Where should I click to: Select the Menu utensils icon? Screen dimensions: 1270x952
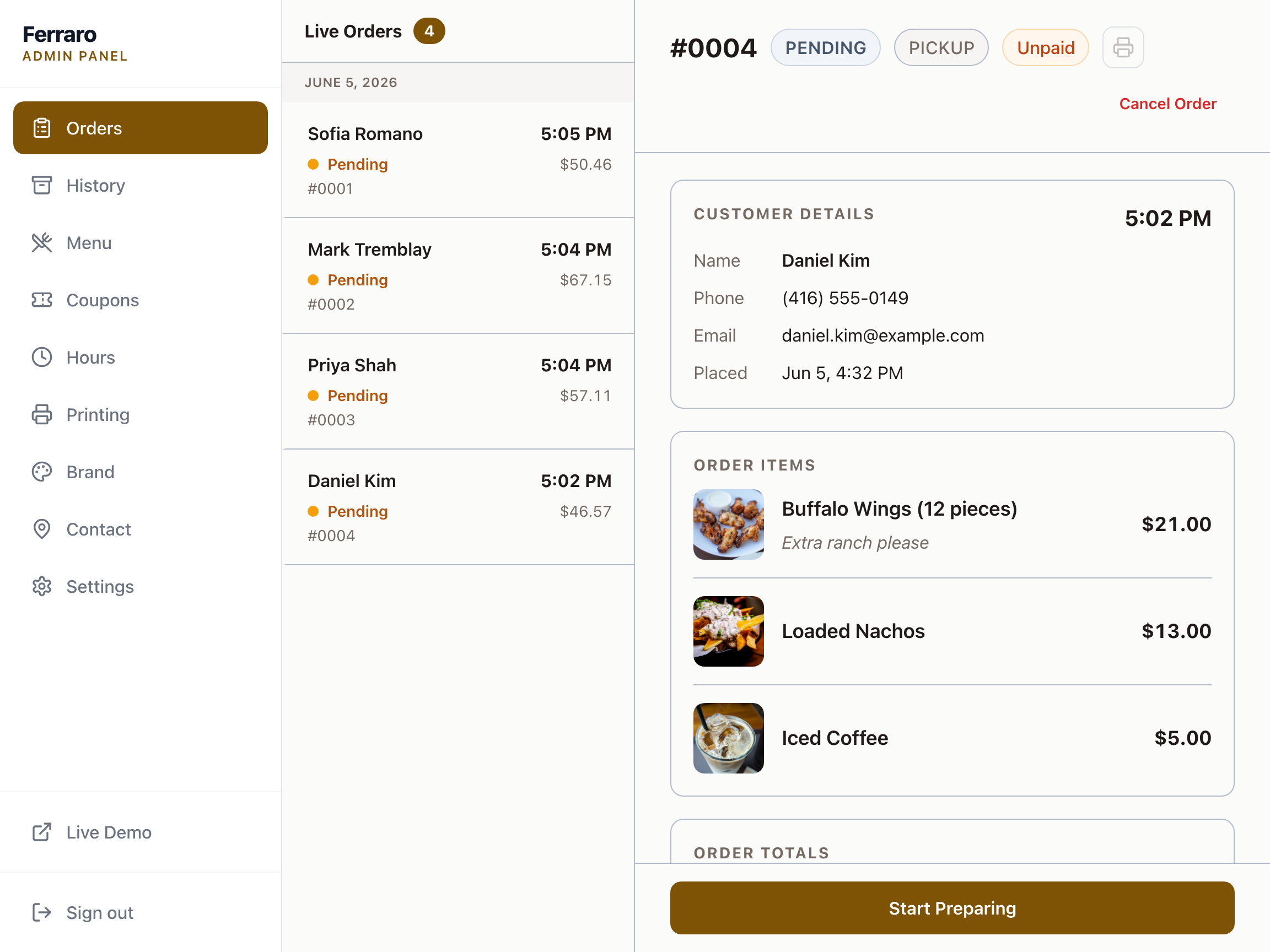[42, 243]
